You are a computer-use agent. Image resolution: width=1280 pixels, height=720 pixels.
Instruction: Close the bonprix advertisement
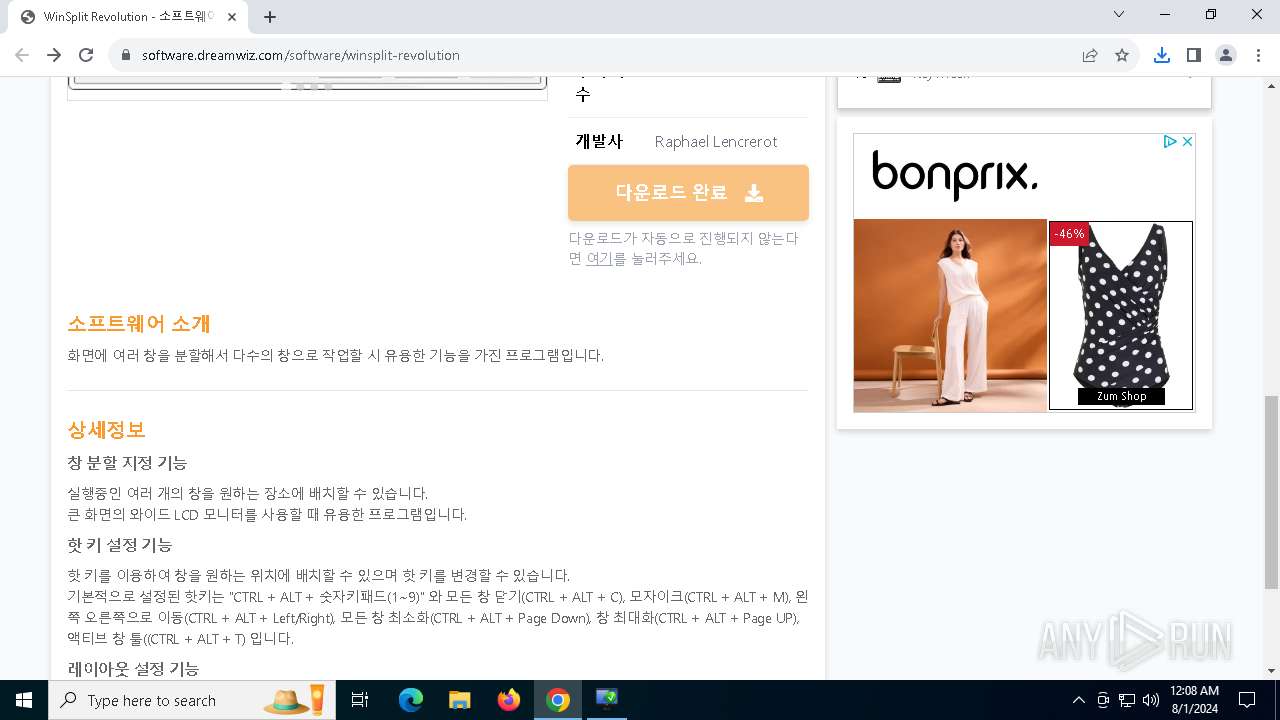pyautogui.click(x=1187, y=142)
